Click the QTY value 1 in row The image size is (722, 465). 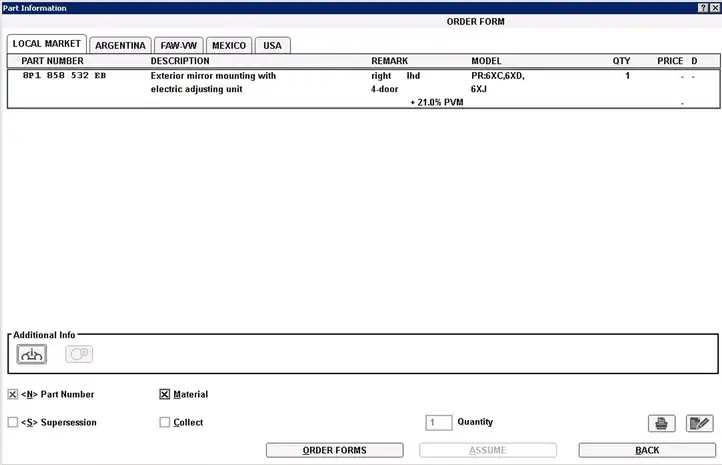coord(627,76)
